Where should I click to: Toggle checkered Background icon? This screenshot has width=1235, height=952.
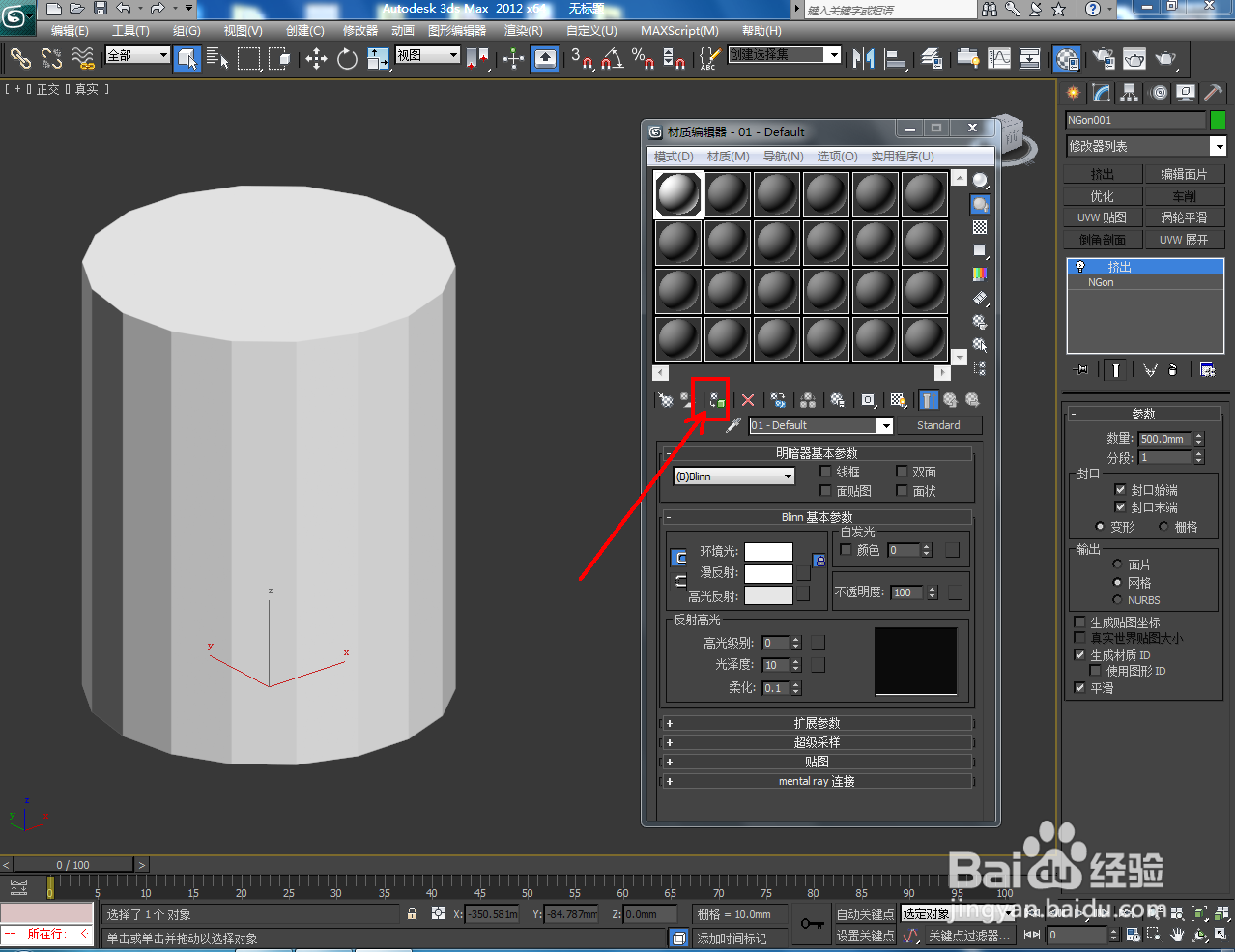pos(980,228)
